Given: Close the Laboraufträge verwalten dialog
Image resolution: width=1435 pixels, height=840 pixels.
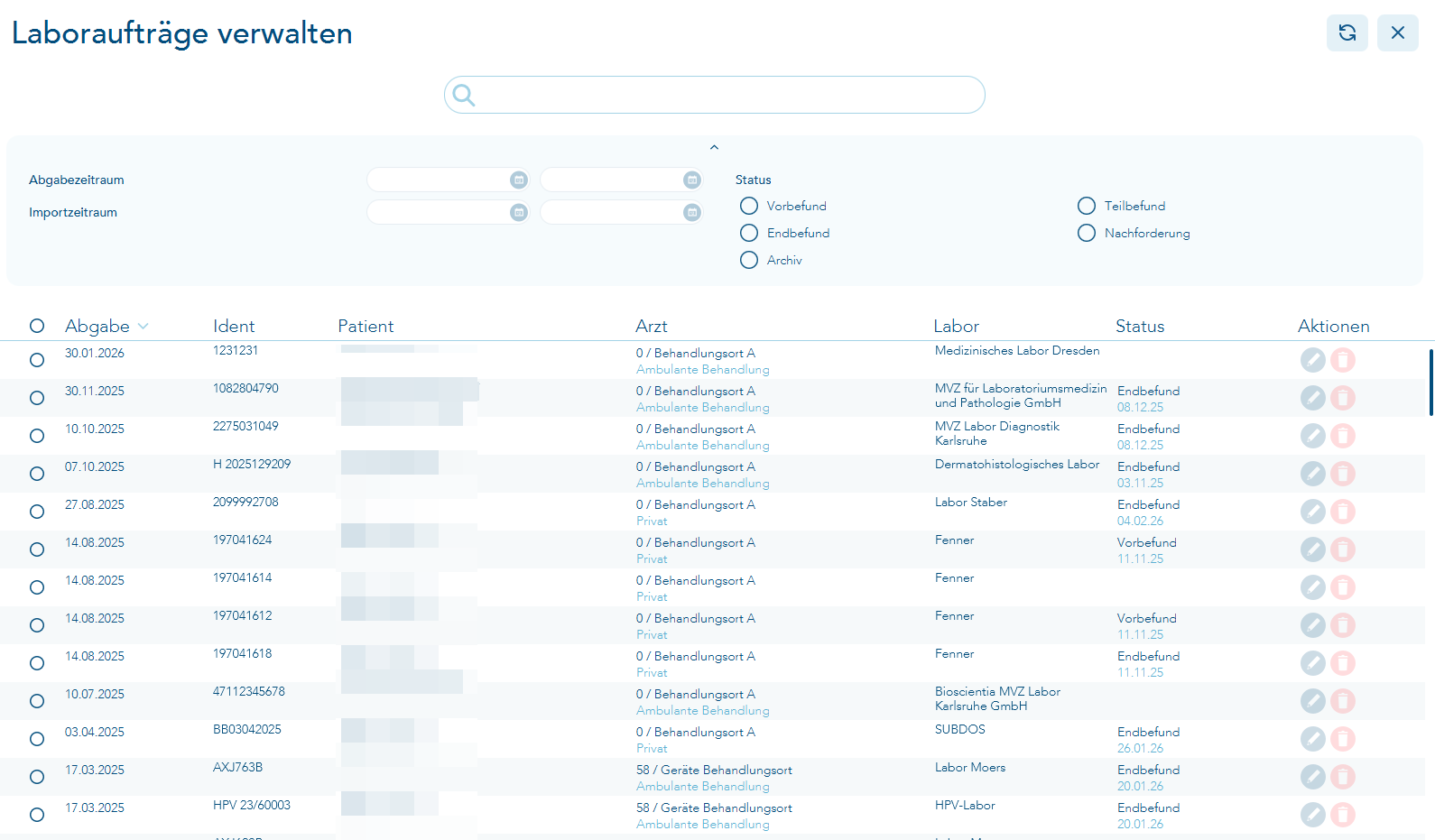Looking at the screenshot, I should (x=1397, y=33).
